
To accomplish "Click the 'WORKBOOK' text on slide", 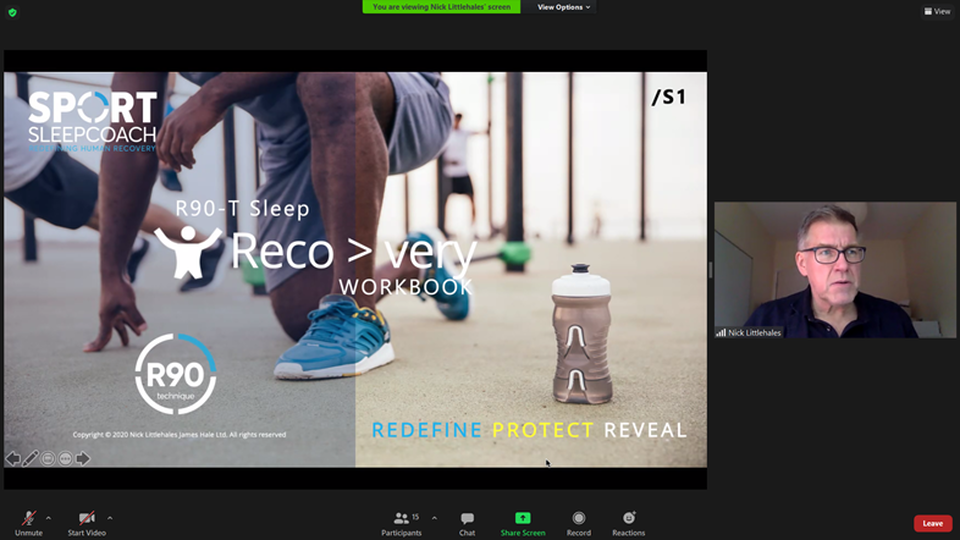I will 407,287.
